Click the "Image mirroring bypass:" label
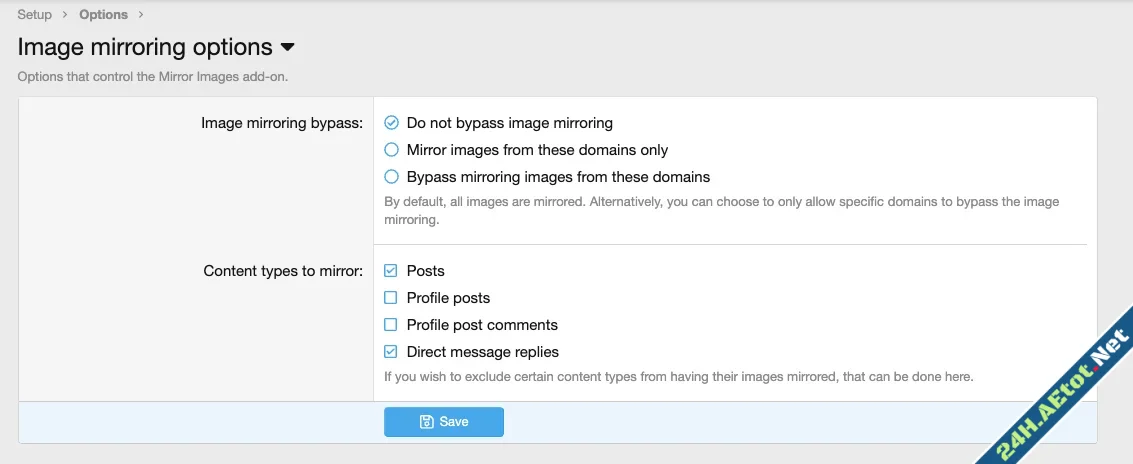The height and width of the screenshot is (464, 1133). pos(282,123)
